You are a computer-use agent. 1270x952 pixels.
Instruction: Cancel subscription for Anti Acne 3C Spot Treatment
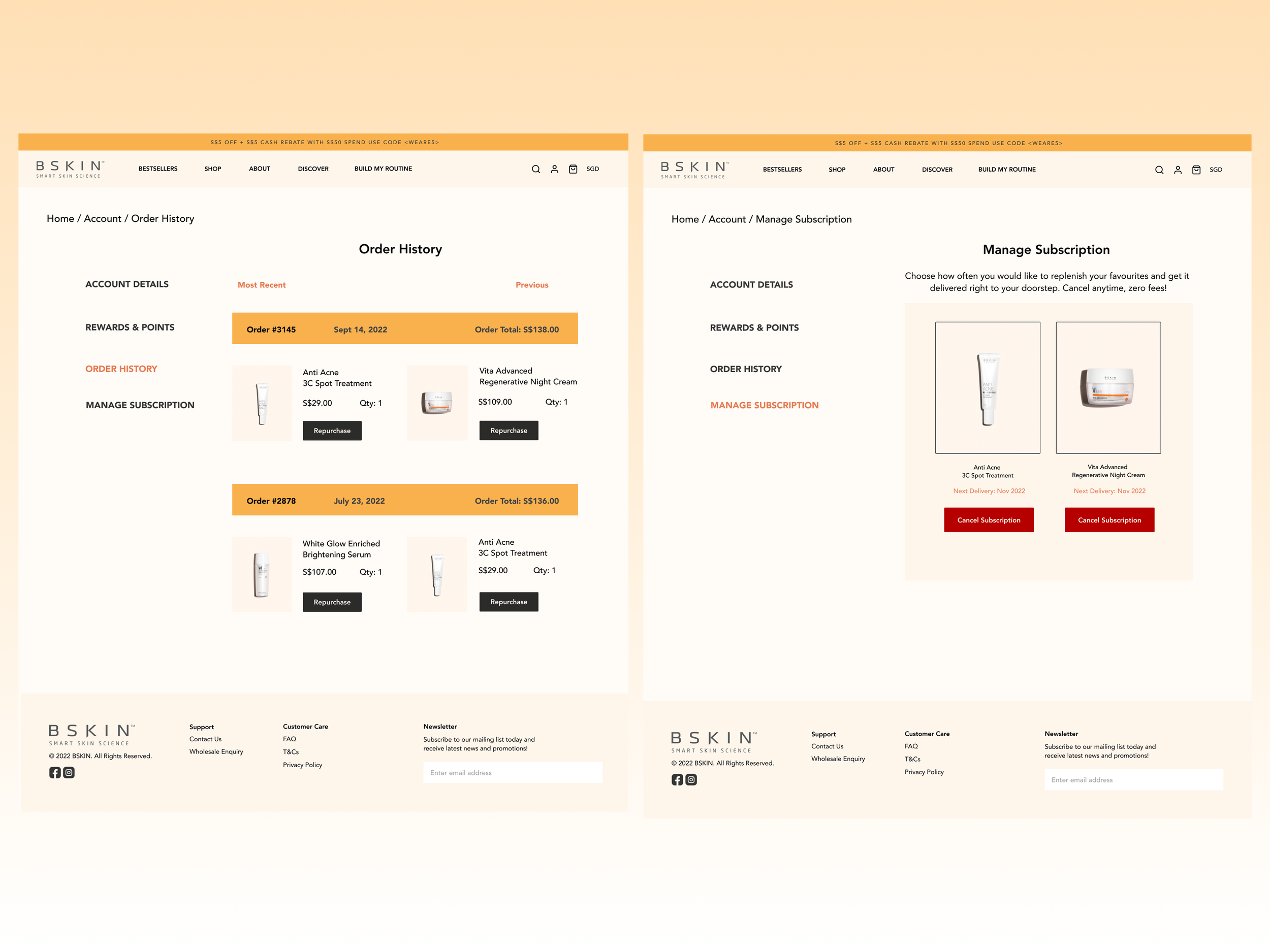(988, 520)
